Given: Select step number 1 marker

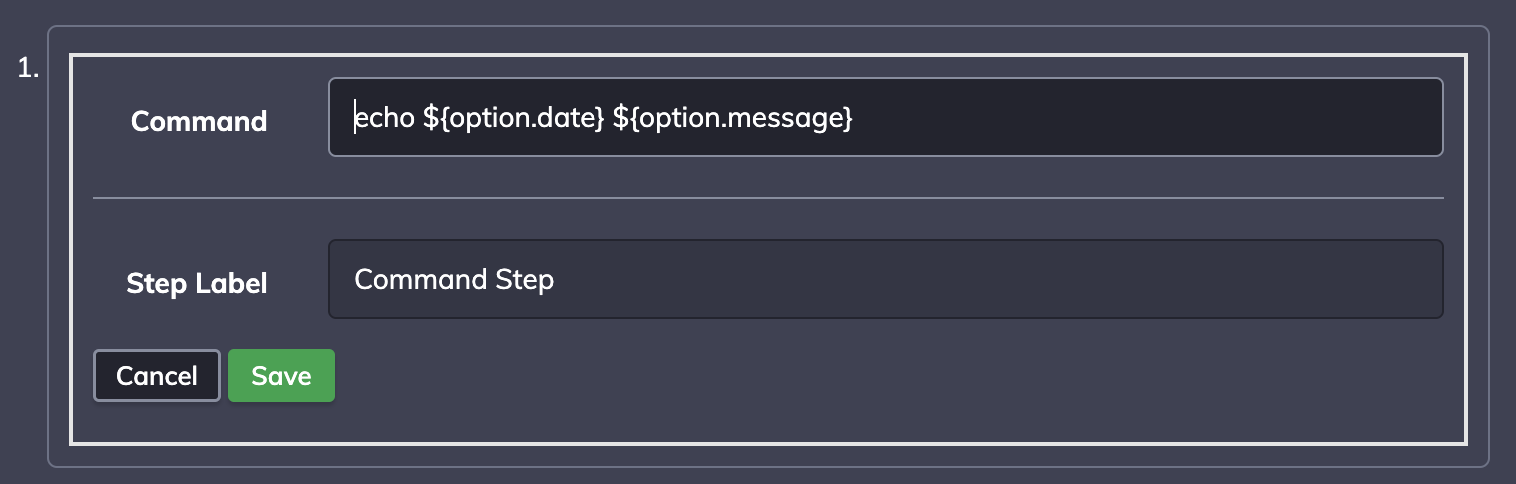Looking at the screenshot, I should tap(29, 68).
